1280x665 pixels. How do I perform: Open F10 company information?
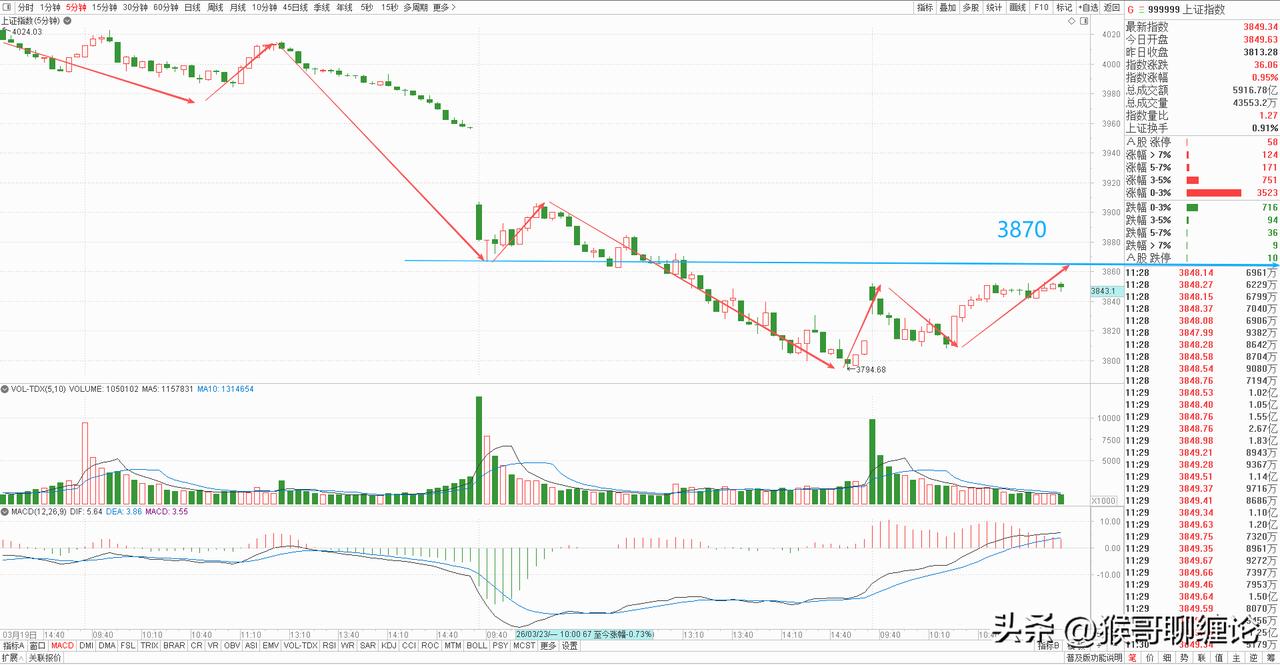(1041, 7)
